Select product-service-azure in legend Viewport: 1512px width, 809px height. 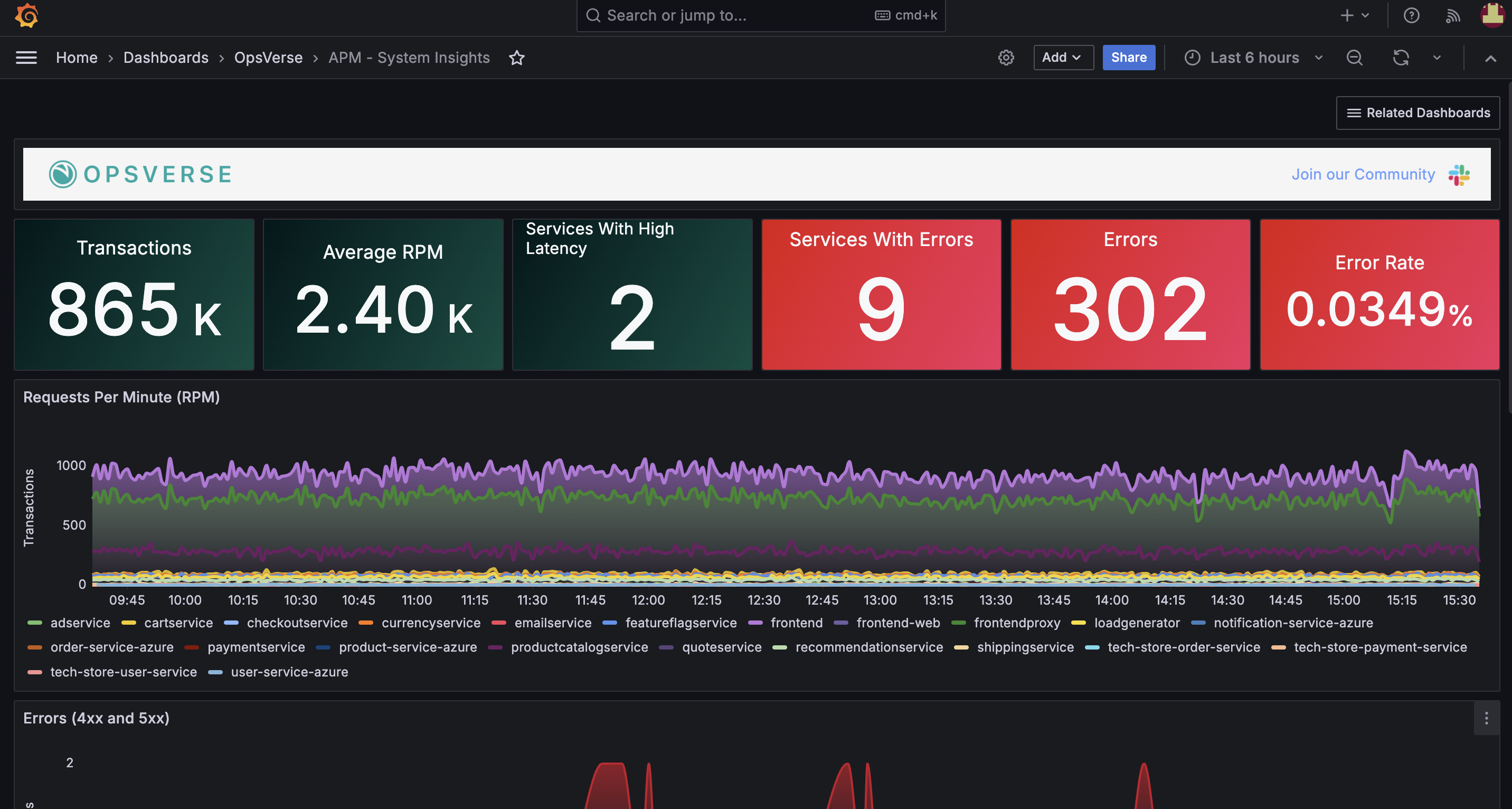pos(408,647)
